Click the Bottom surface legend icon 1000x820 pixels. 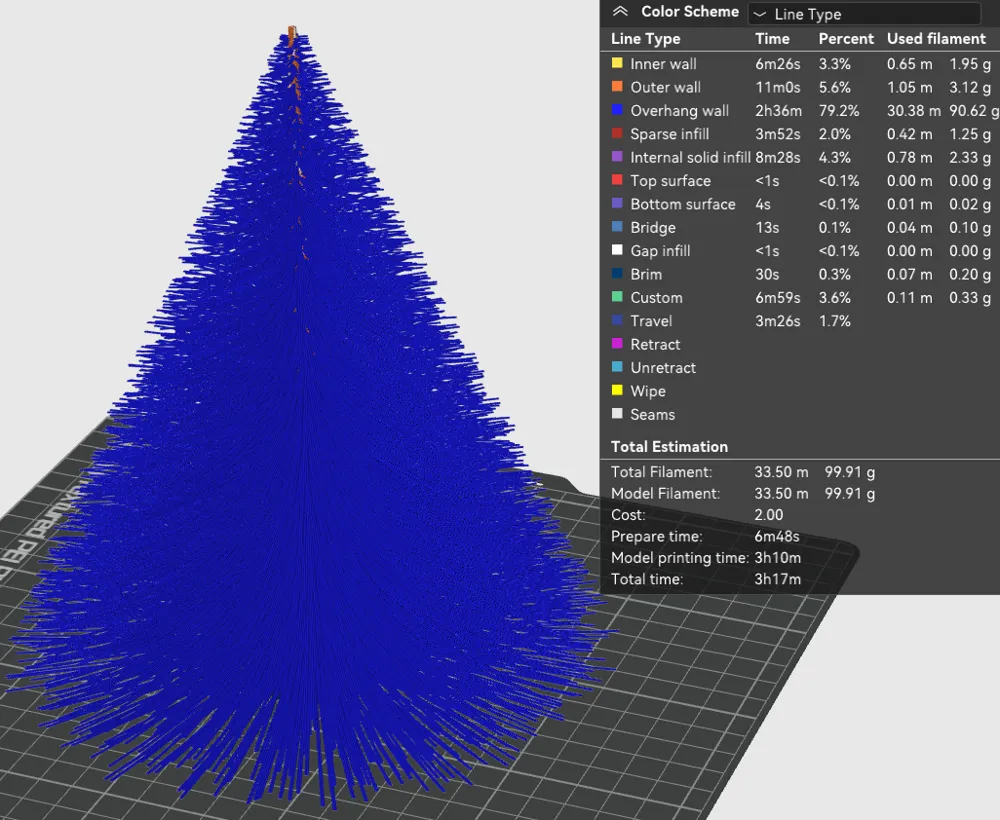click(617, 204)
